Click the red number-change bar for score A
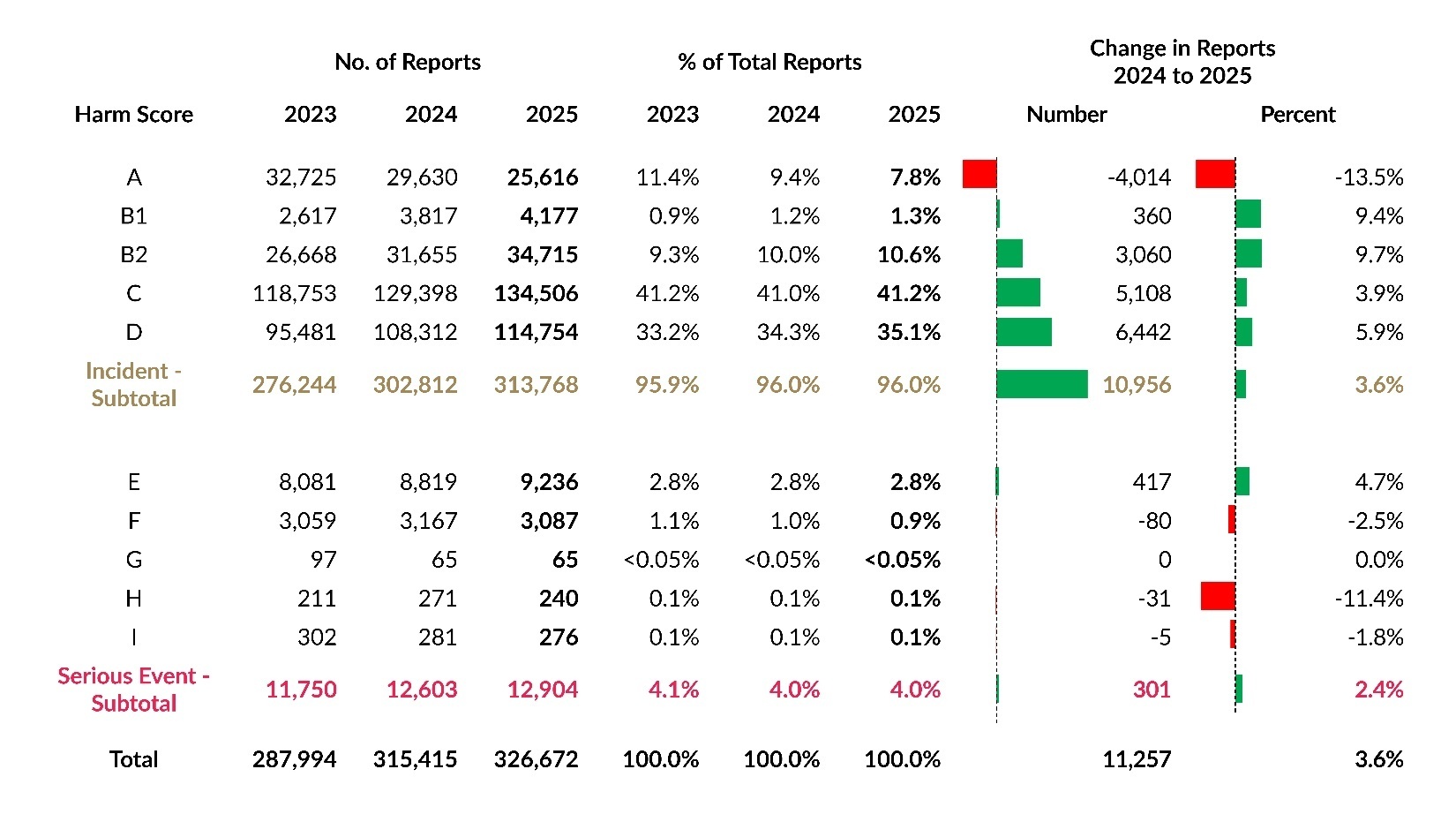This screenshot has height=822, width=1456. pyautogui.click(x=979, y=174)
